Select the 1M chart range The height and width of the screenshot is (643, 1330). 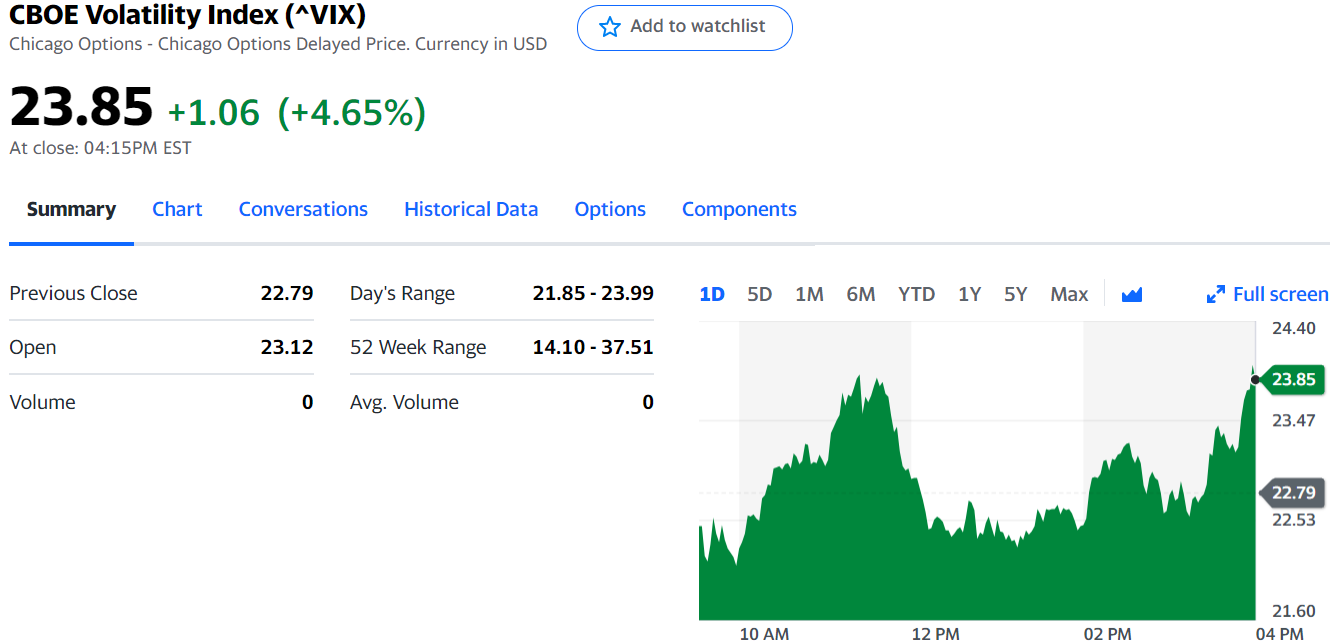pos(809,294)
